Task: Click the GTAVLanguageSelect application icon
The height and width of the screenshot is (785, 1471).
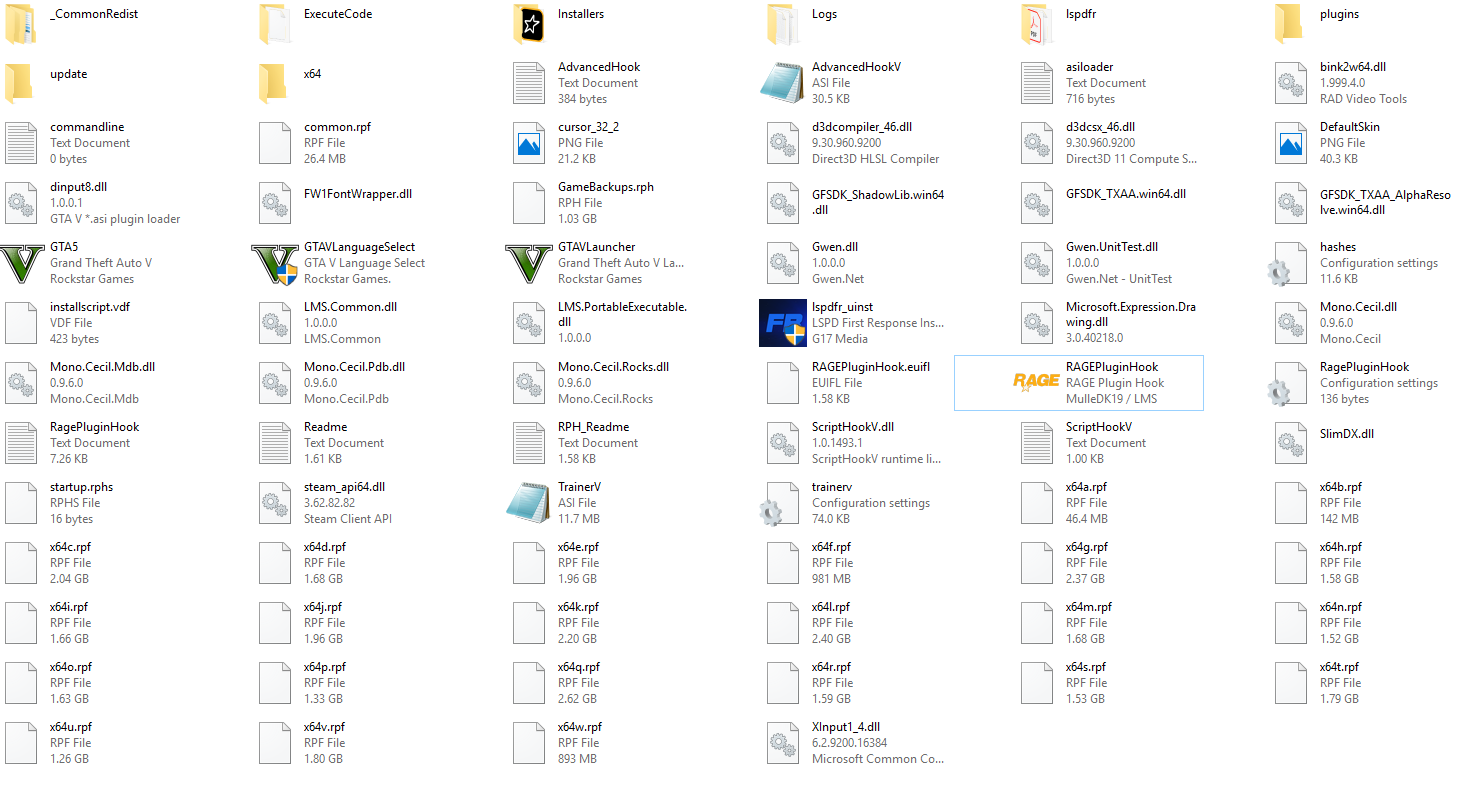Action: coord(274,263)
